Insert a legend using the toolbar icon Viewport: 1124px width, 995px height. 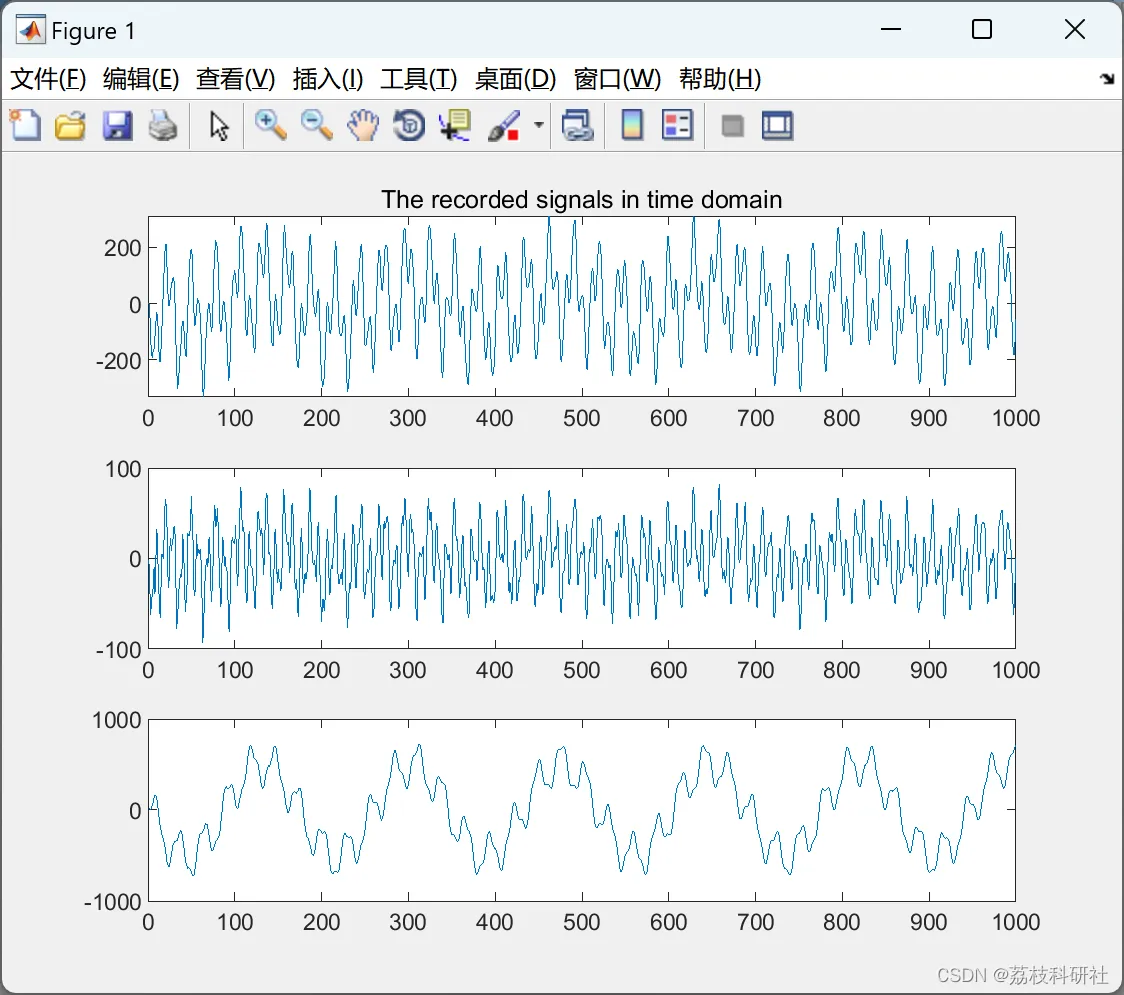677,126
